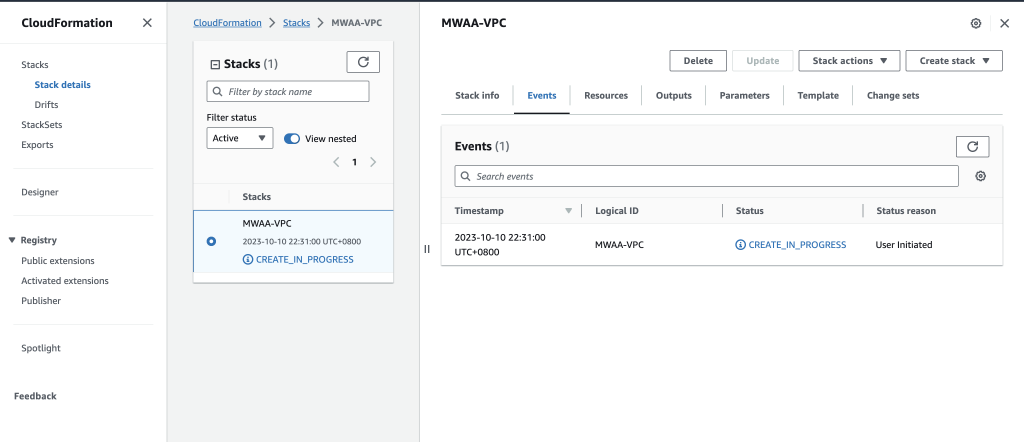Screen dimensions: 1024x442
Task: Click the User Initiated status reason
Action: point(904,245)
